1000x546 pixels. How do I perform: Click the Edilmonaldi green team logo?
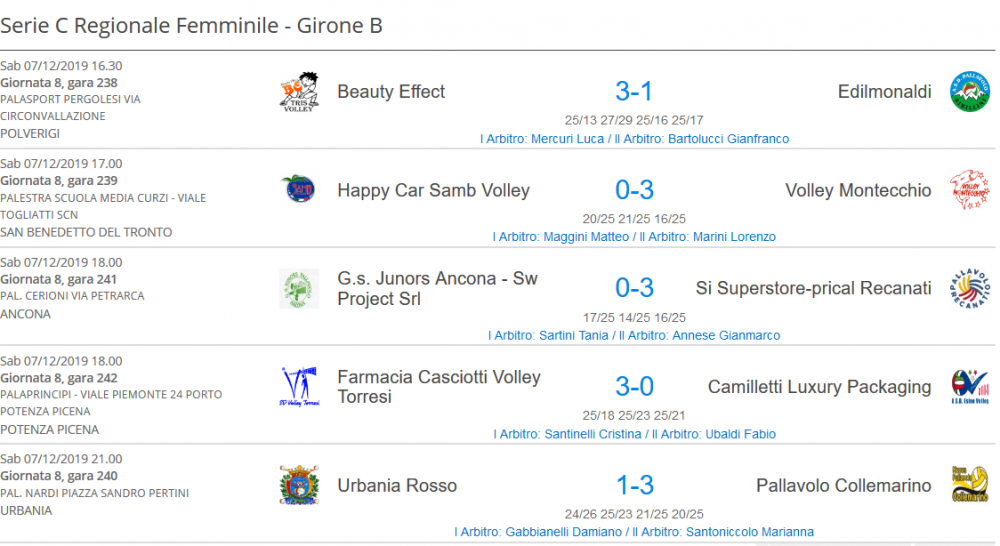coord(969,92)
